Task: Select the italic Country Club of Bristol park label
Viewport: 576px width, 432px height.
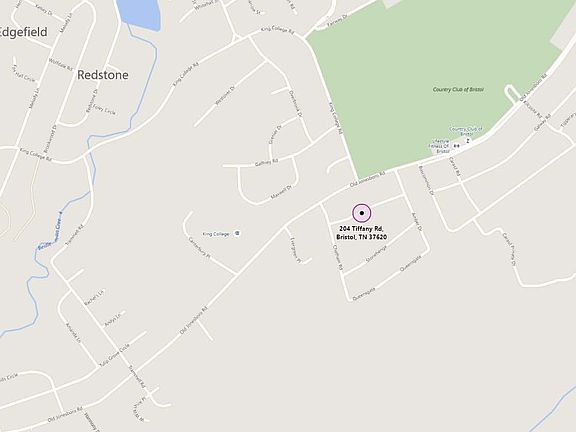Action: point(458,89)
